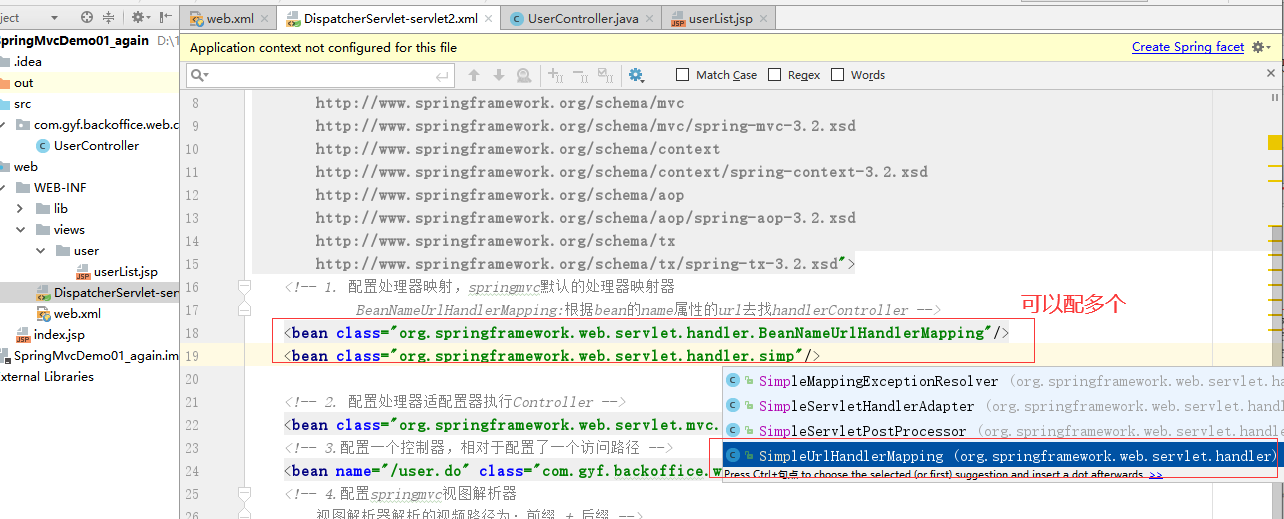Select com.gyf.backoffice.web package

[x=105, y=125]
